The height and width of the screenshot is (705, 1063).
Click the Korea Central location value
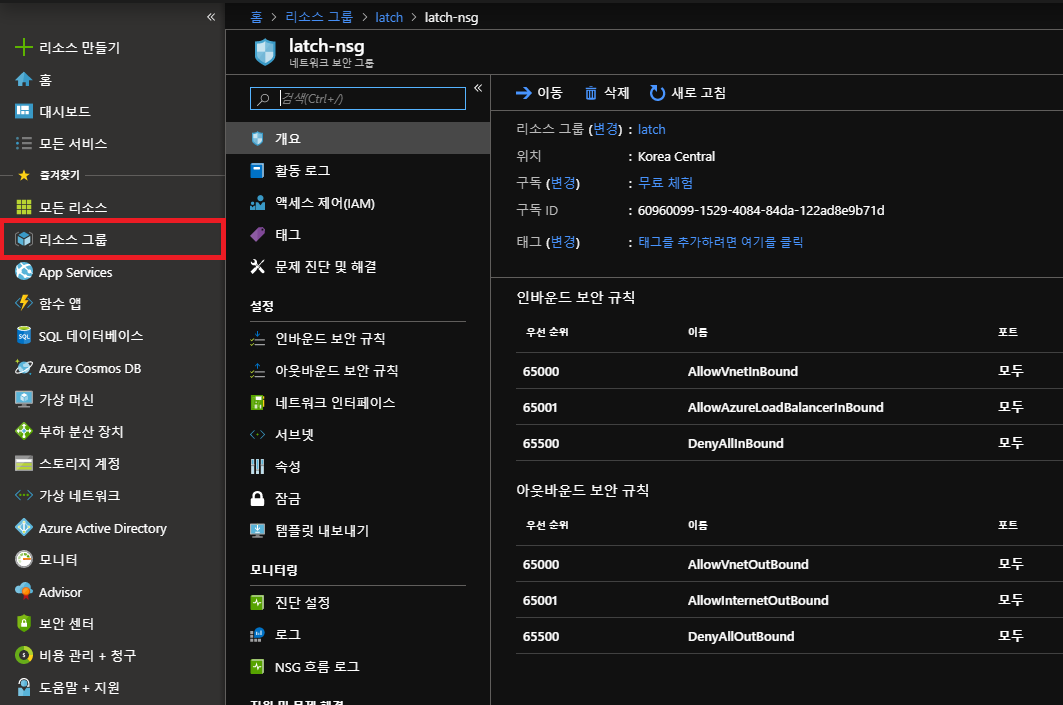676,156
